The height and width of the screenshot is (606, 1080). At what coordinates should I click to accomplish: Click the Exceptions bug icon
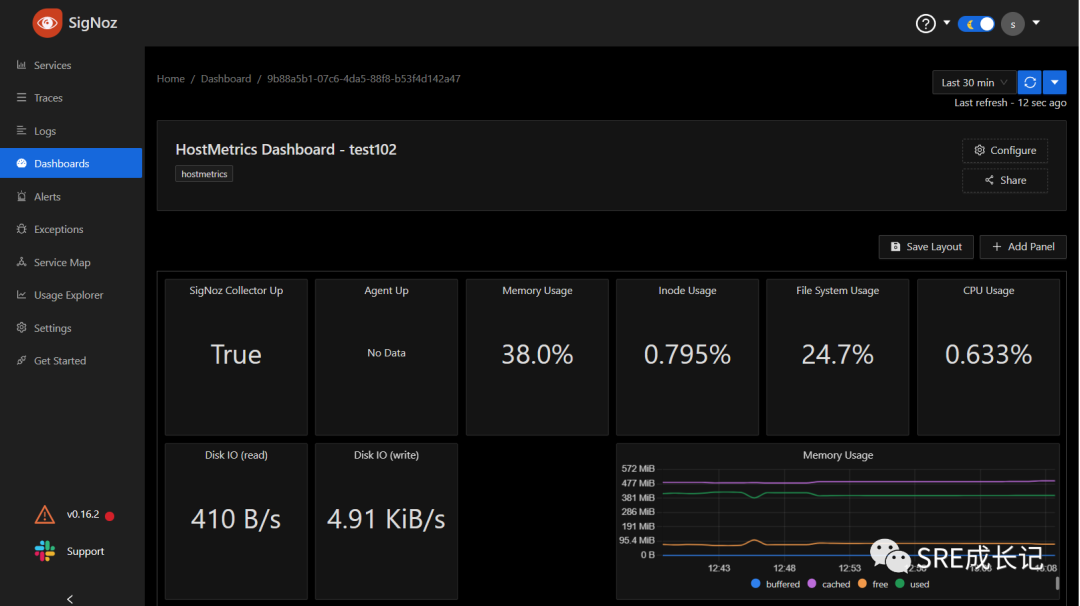coord(21,229)
